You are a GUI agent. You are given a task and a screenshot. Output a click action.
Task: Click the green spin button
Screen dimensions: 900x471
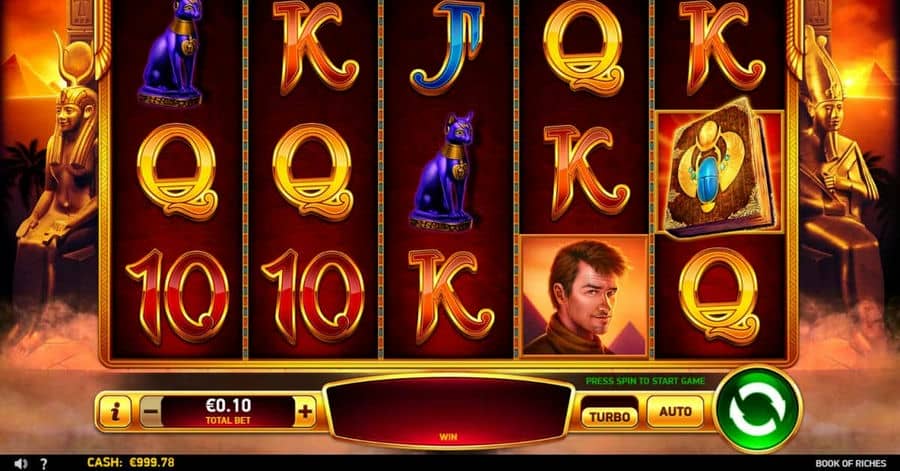(758, 410)
